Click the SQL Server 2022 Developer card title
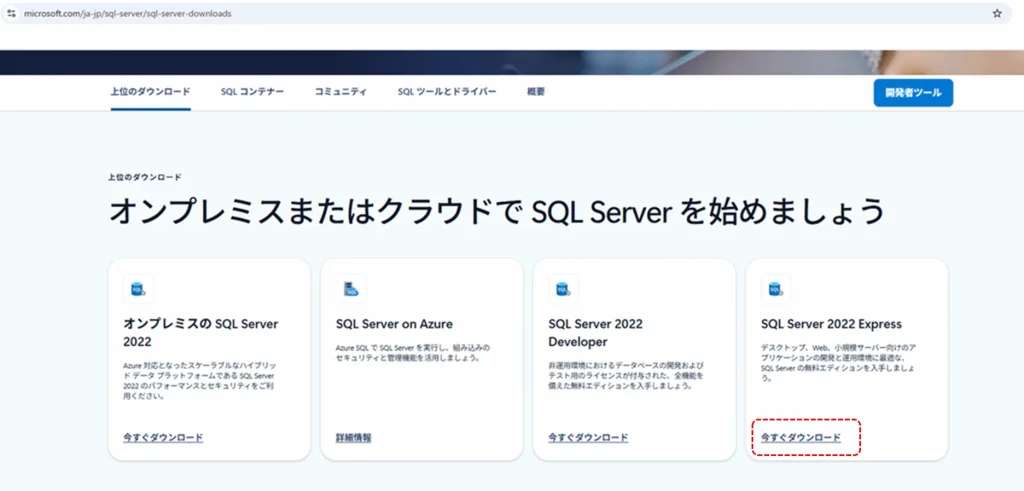1024x491 pixels. pyautogui.click(x=595, y=332)
